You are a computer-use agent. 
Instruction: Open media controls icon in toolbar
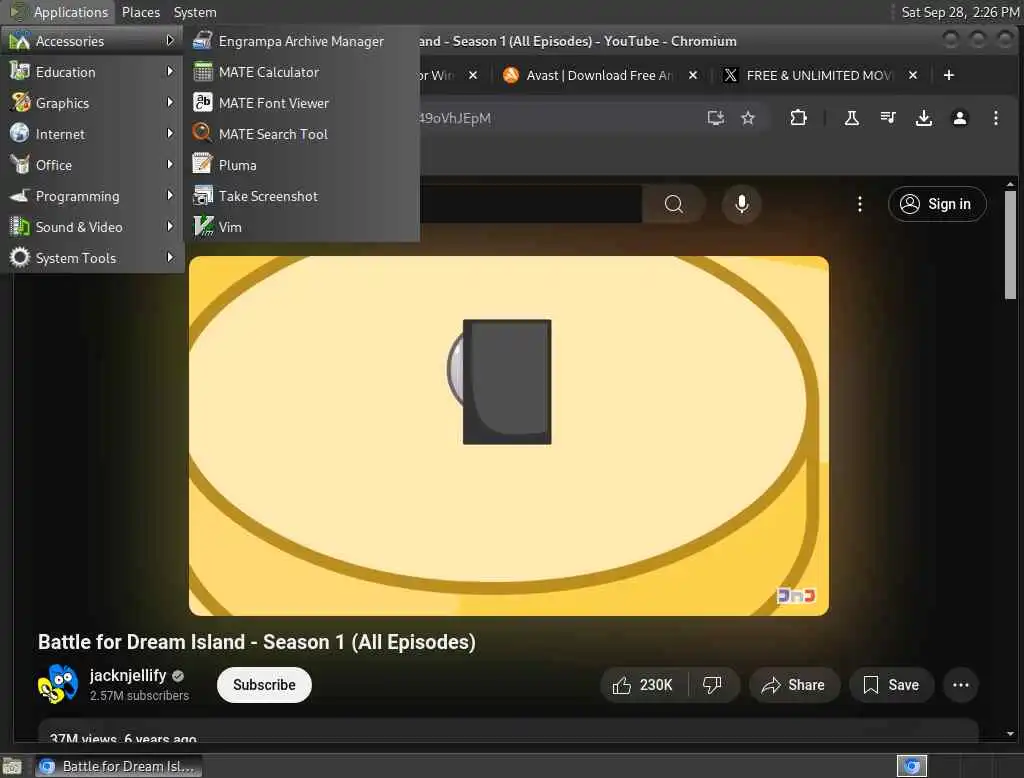[x=888, y=118]
